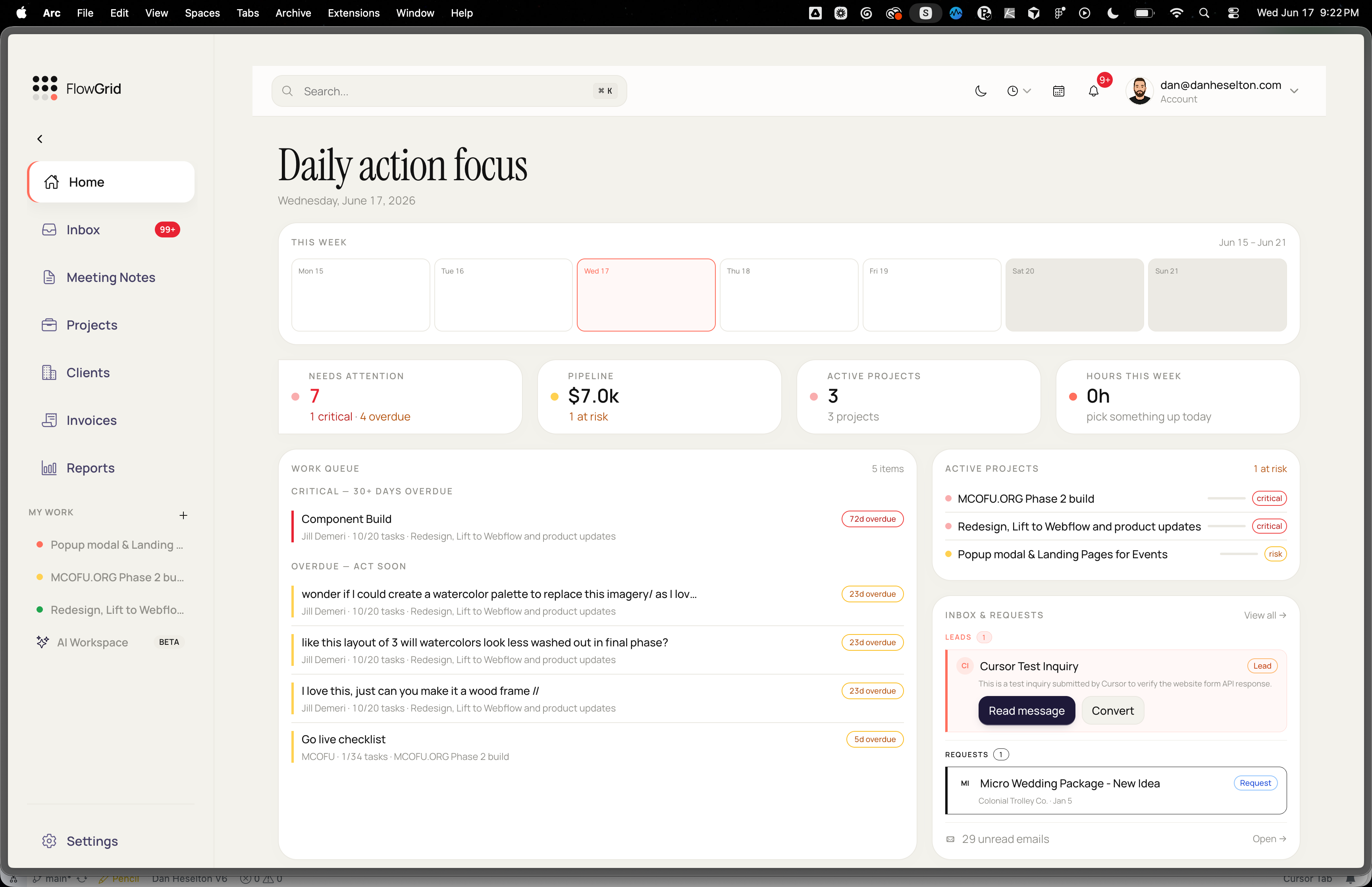Screen dimensions: 1372x887
Task: Click the 1 at risk label in Active Projects
Action: [1270, 469]
